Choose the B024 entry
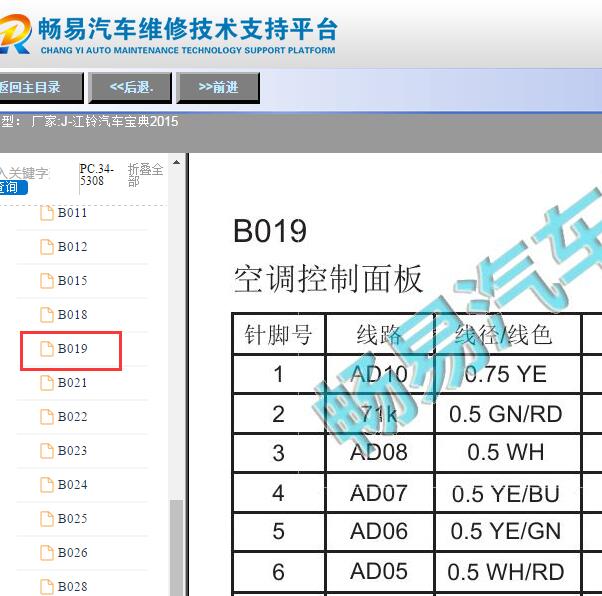Image resolution: width=602 pixels, height=596 pixels. (72, 485)
